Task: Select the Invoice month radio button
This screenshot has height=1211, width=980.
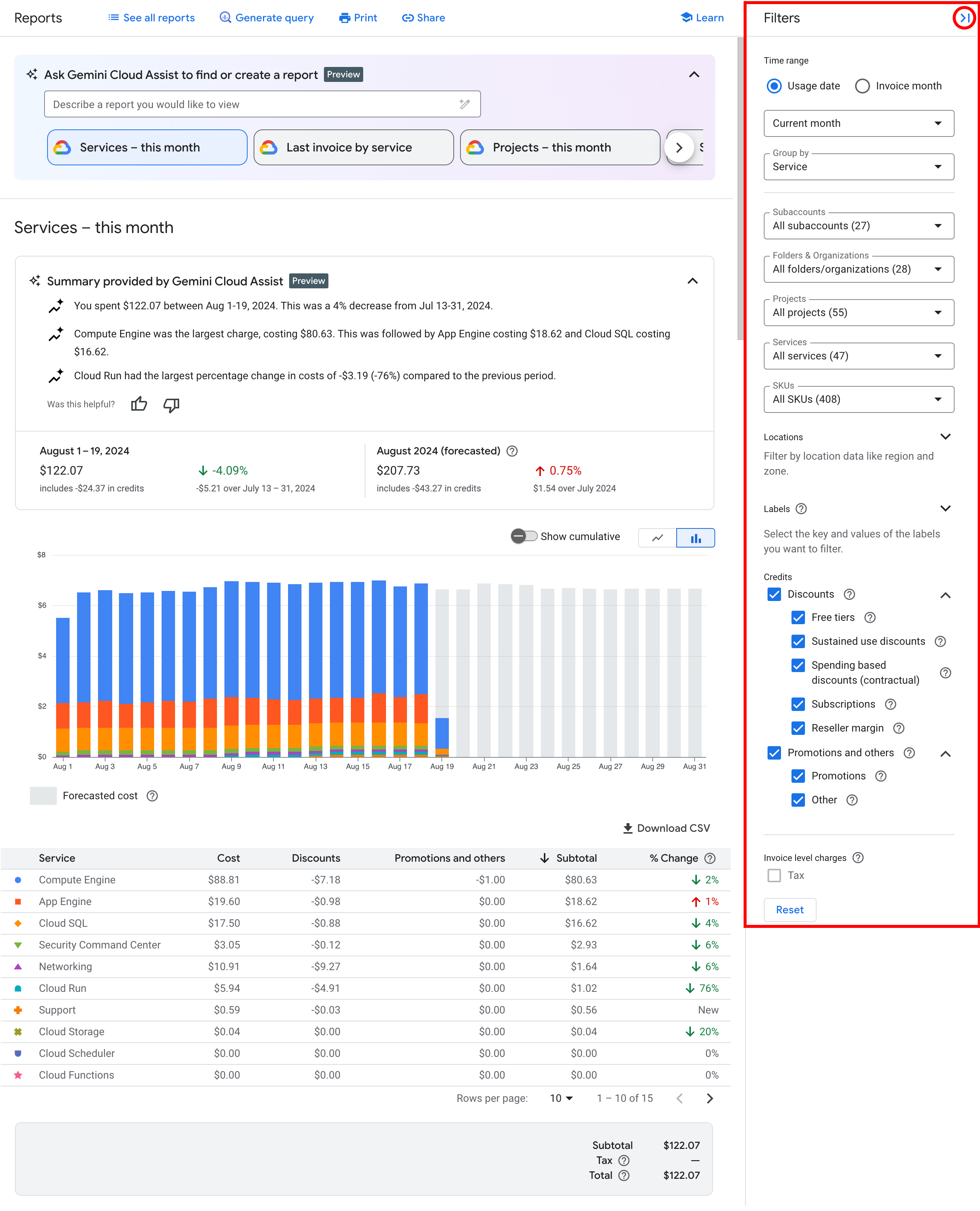Action: click(862, 85)
